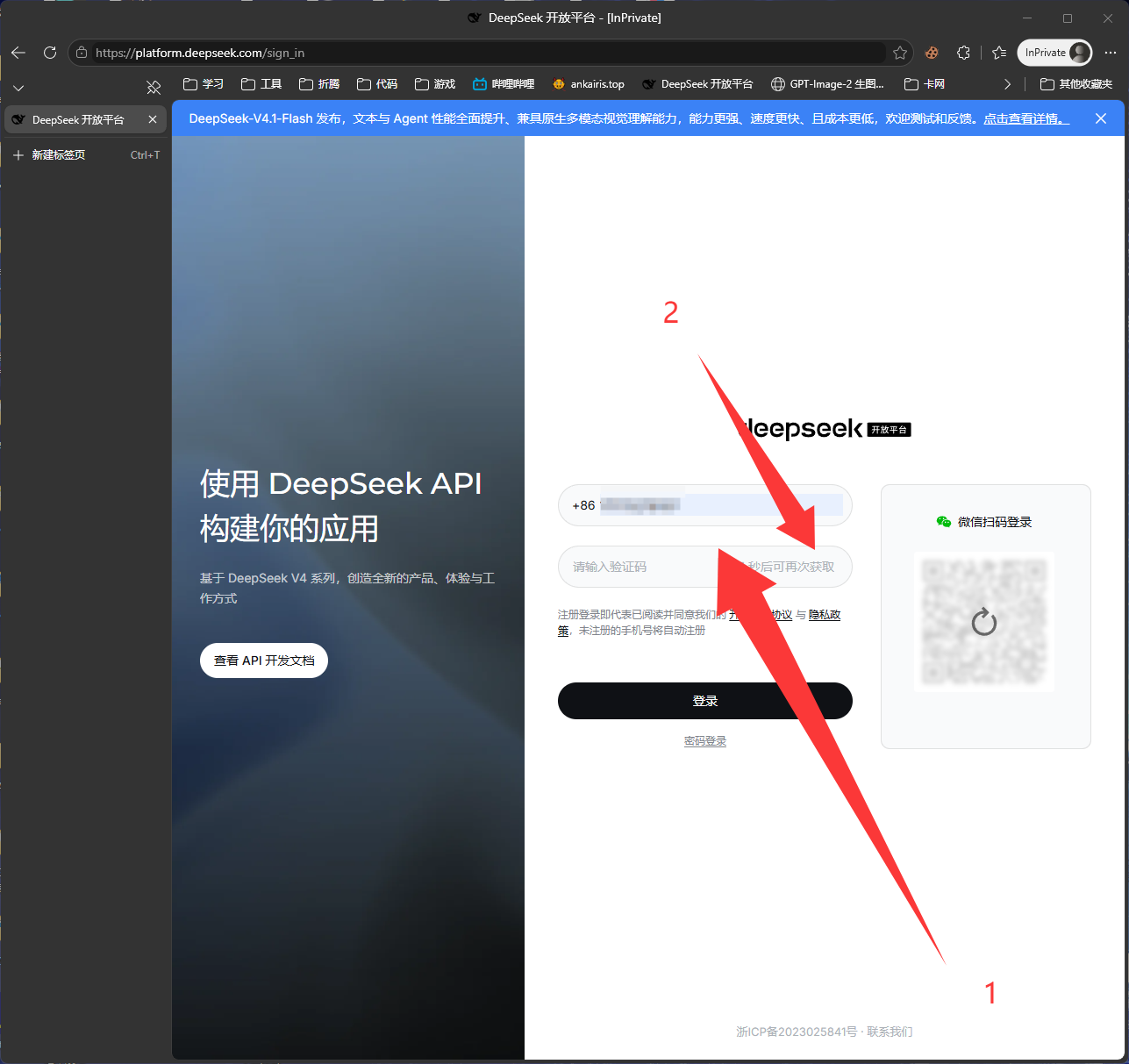This screenshot has width=1129, height=1064.
Task: Open the GPT-Image-2 生图 bookmark
Action: click(x=827, y=84)
